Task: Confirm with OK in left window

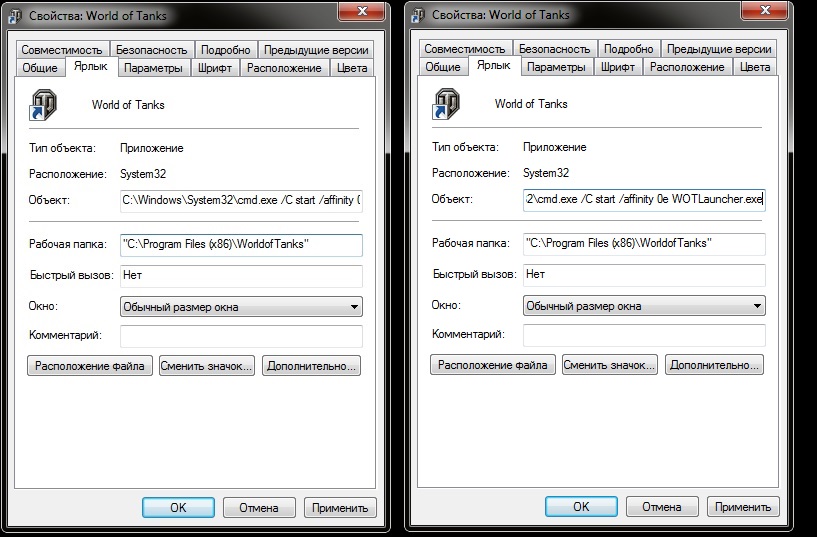Action: [178, 507]
